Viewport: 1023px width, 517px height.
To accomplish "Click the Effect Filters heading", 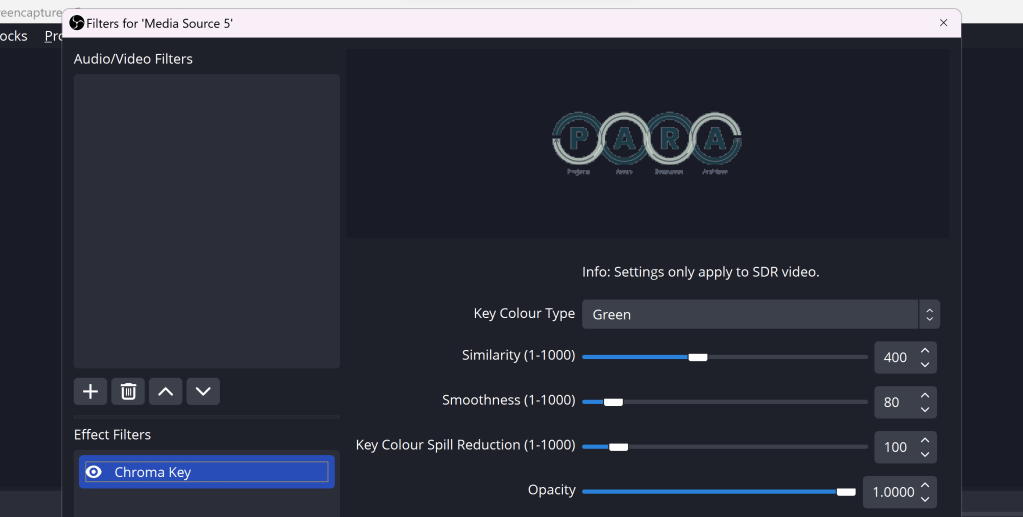I will pyautogui.click(x=112, y=435).
